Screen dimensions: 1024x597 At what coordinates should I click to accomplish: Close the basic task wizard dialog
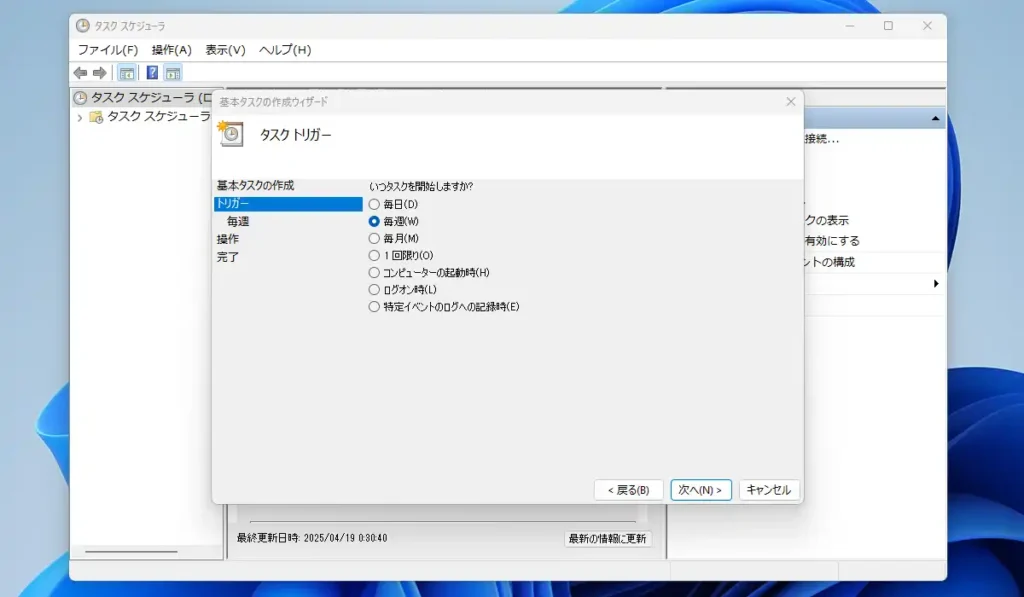pos(791,101)
